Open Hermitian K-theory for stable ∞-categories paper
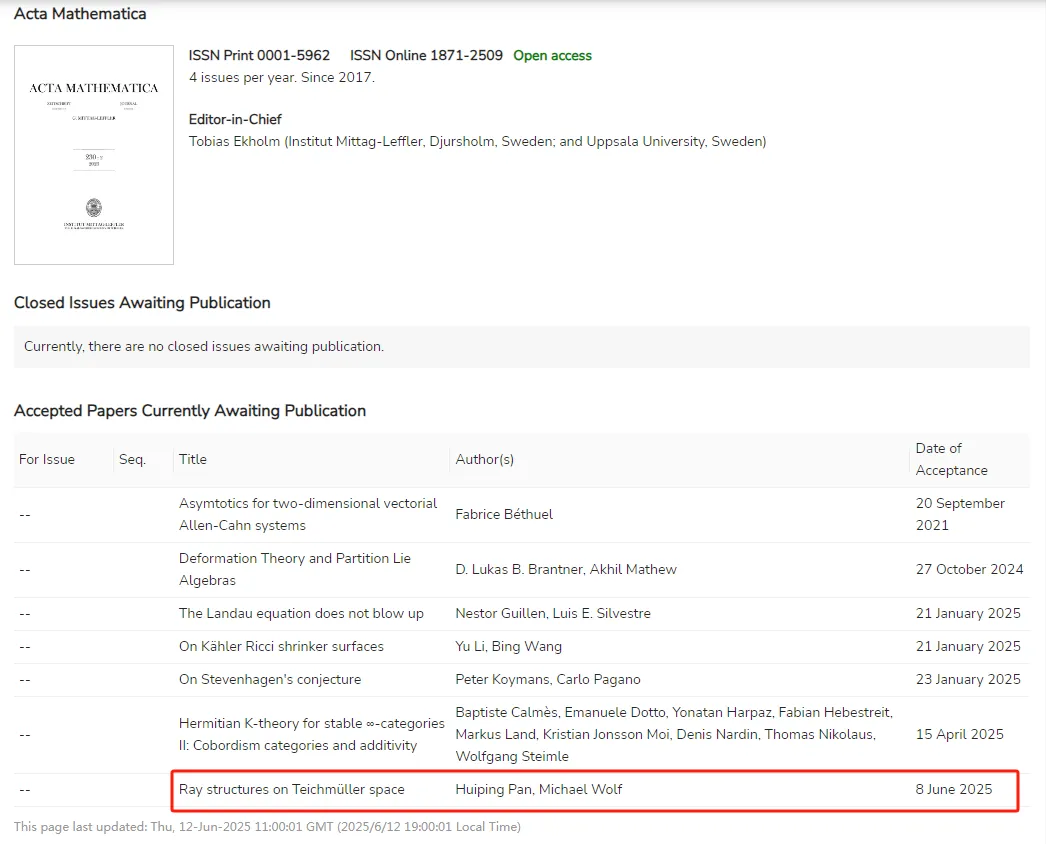Image resolution: width=1046 pixels, height=844 pixels. pos(311,734)
